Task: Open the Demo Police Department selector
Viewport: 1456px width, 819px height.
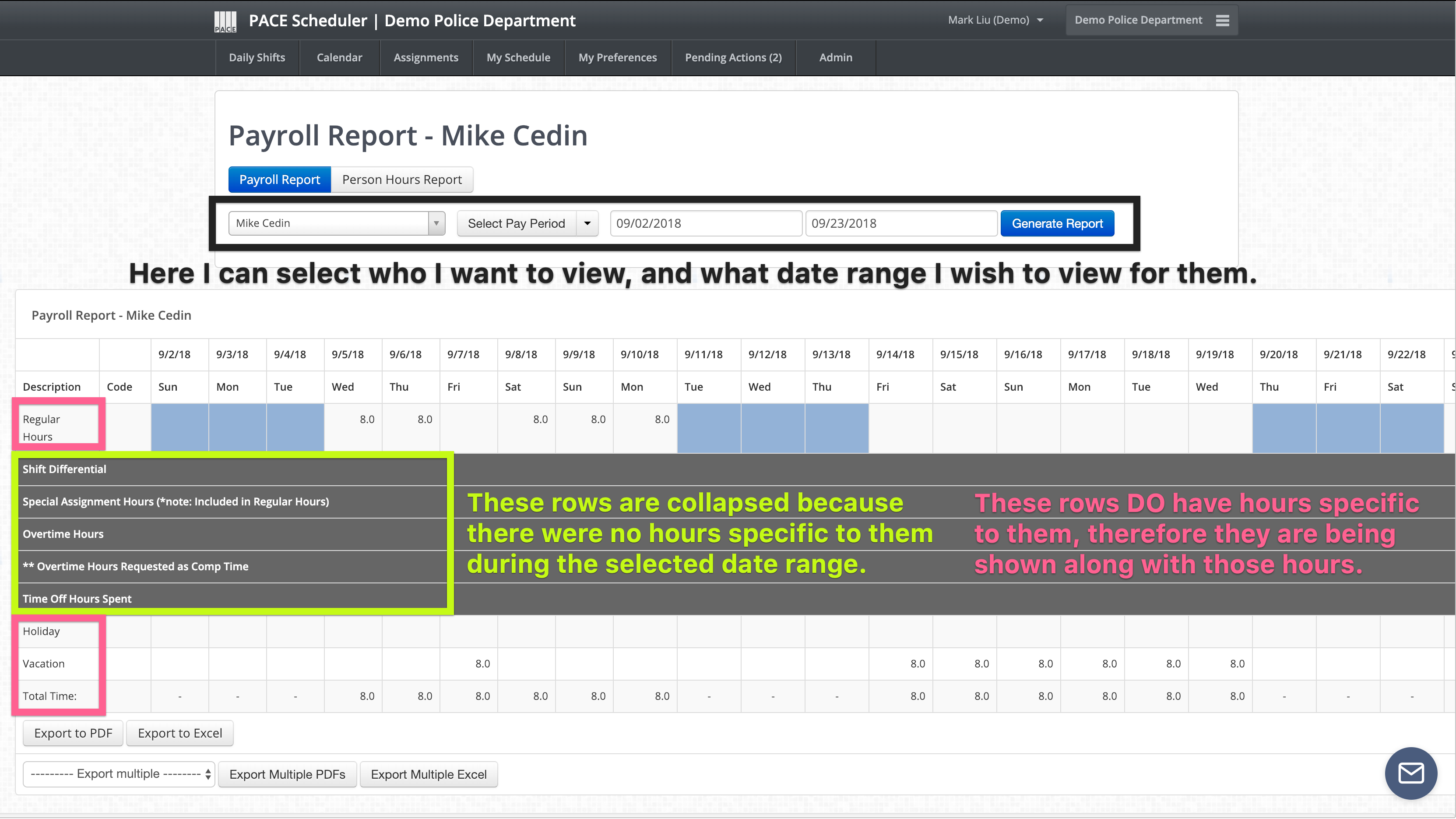Action: [x=1151, y=20]
